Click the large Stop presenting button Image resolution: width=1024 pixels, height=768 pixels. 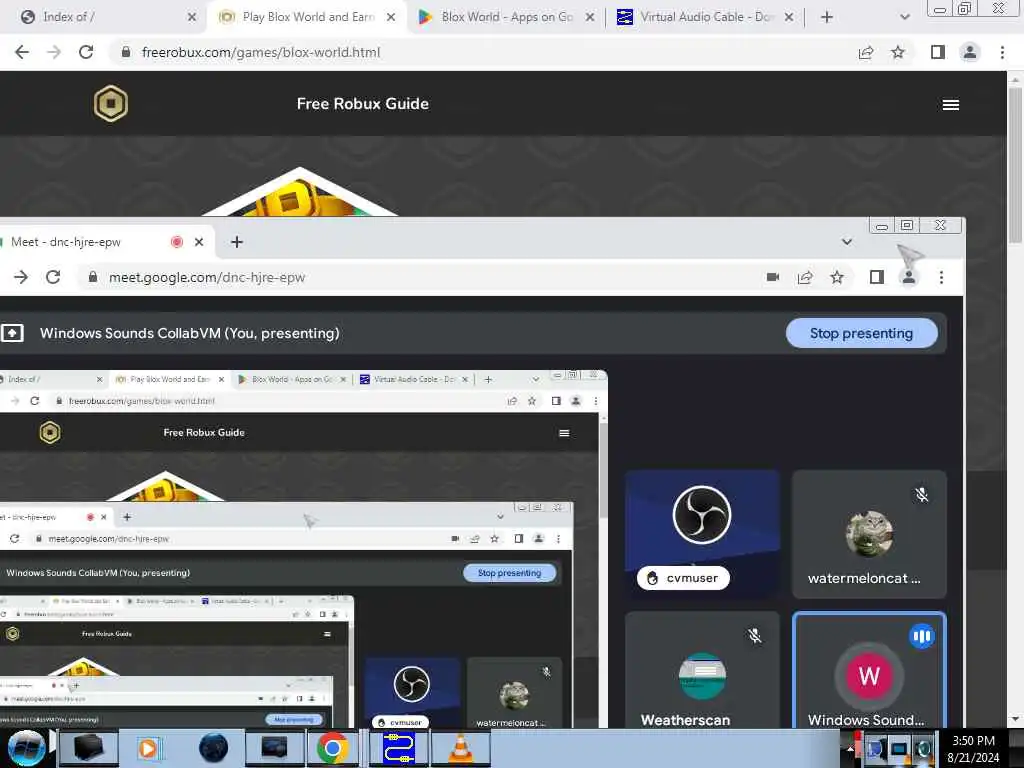[861, 333]
